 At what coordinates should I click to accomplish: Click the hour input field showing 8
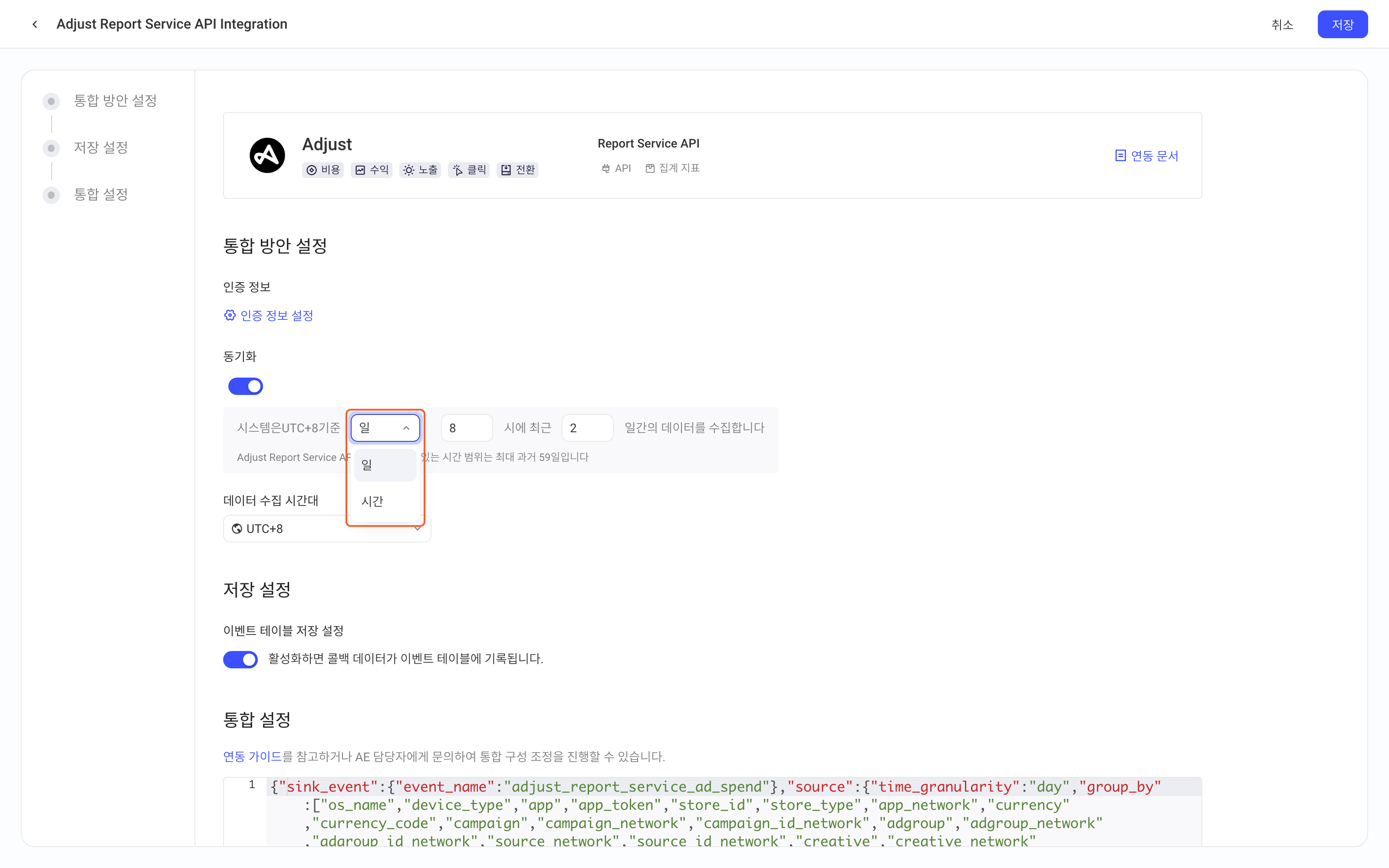click(467, 428)
